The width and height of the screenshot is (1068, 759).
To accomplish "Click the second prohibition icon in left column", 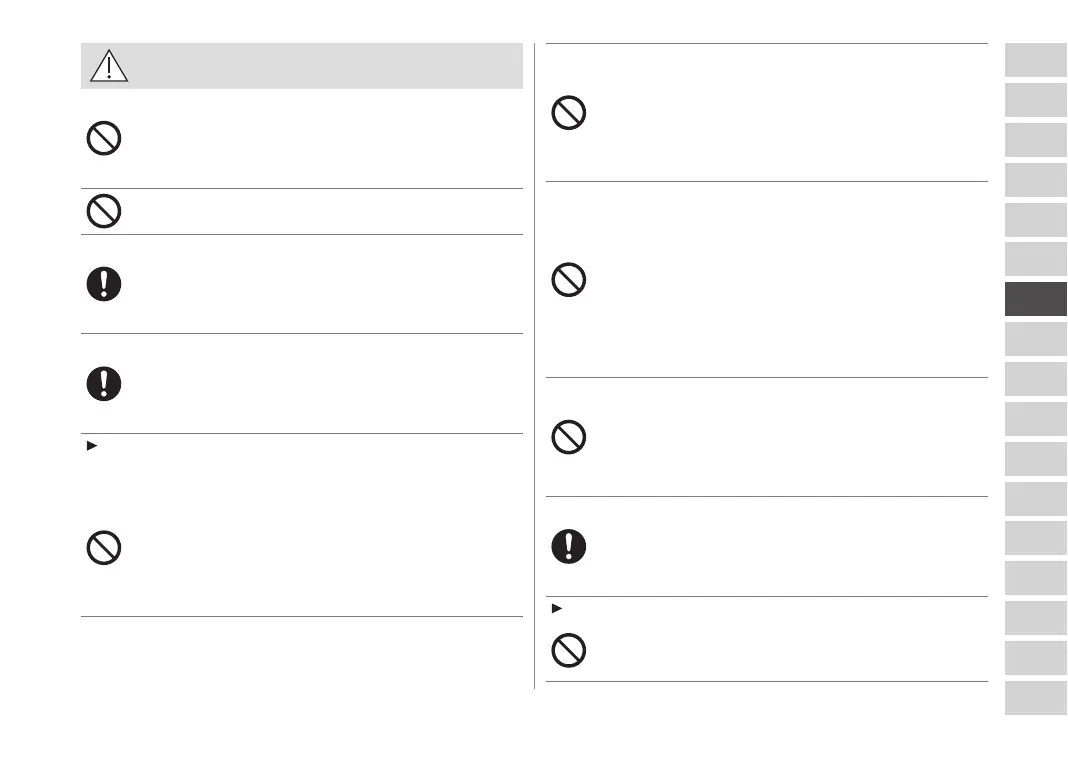I will [104, 211].
